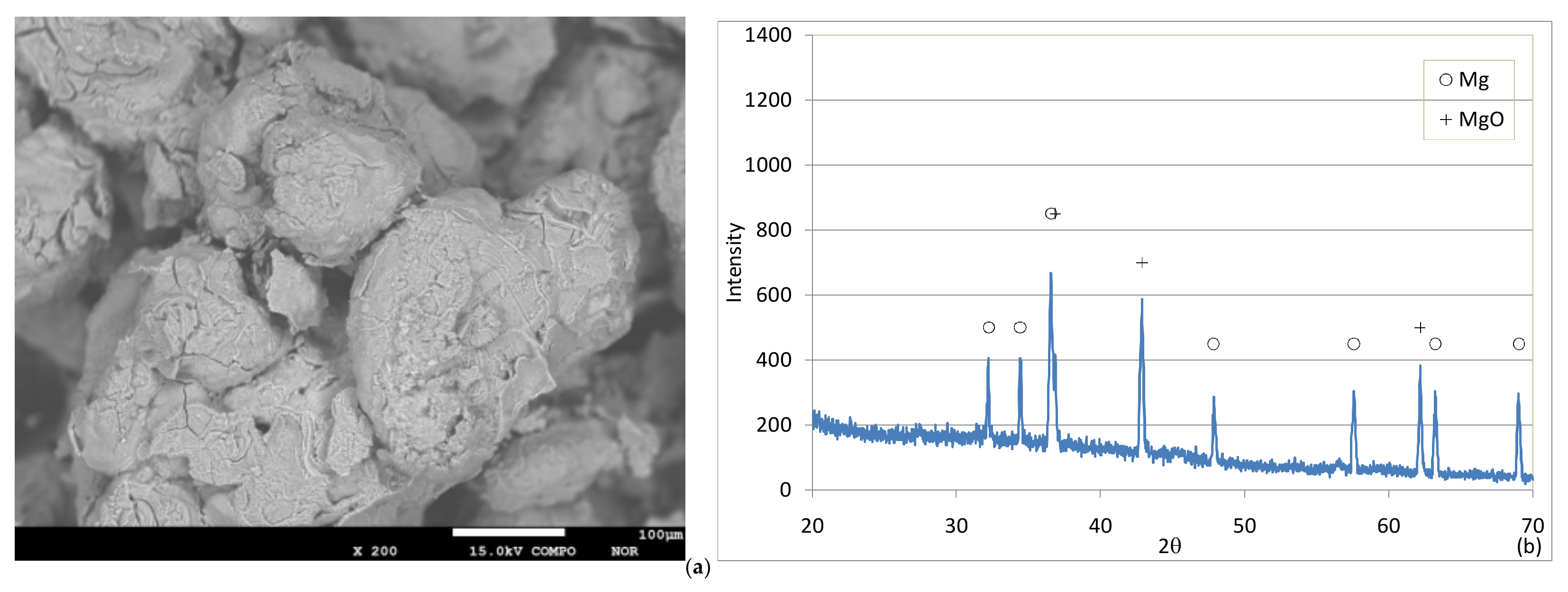Click the white 100µm scale bar
Image resolution: width=1568 pixels, height=592 pixels.
[x=508, y=532]
